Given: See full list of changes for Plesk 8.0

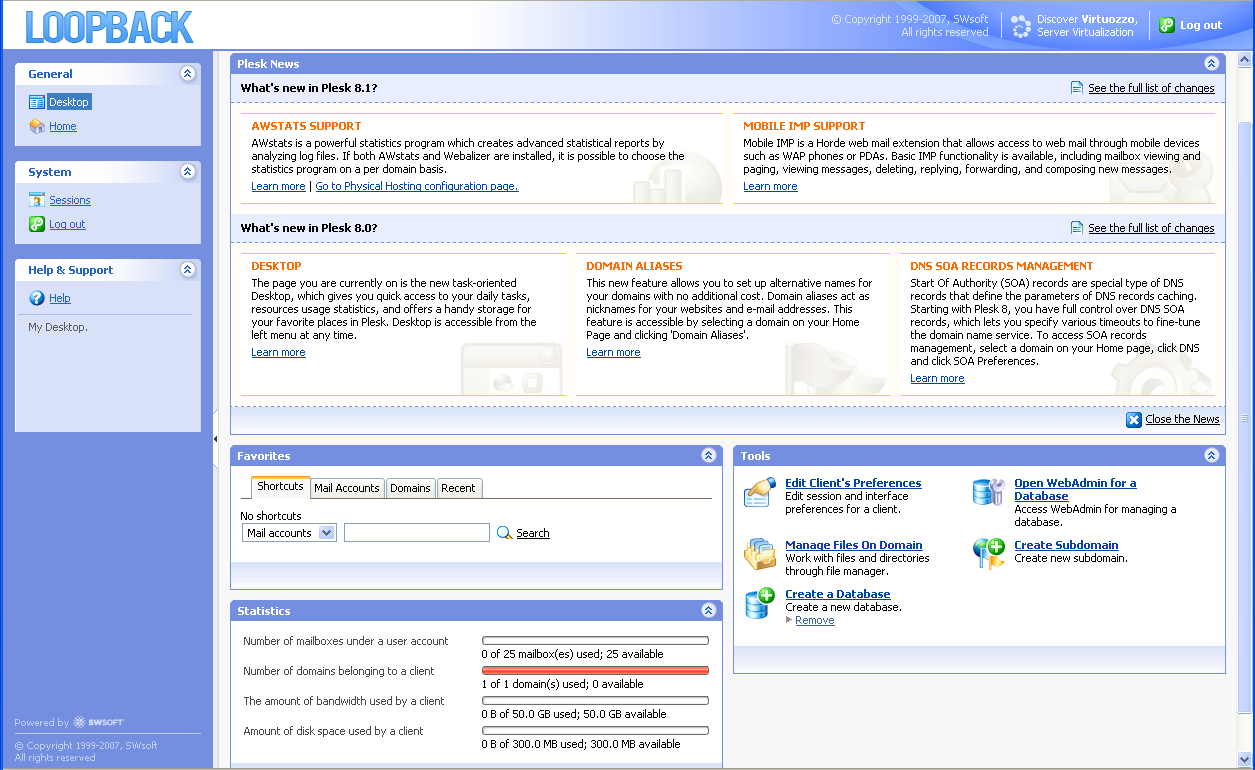Looking at the screenshot, I should pyautogui.click(x=1151, y=228).
